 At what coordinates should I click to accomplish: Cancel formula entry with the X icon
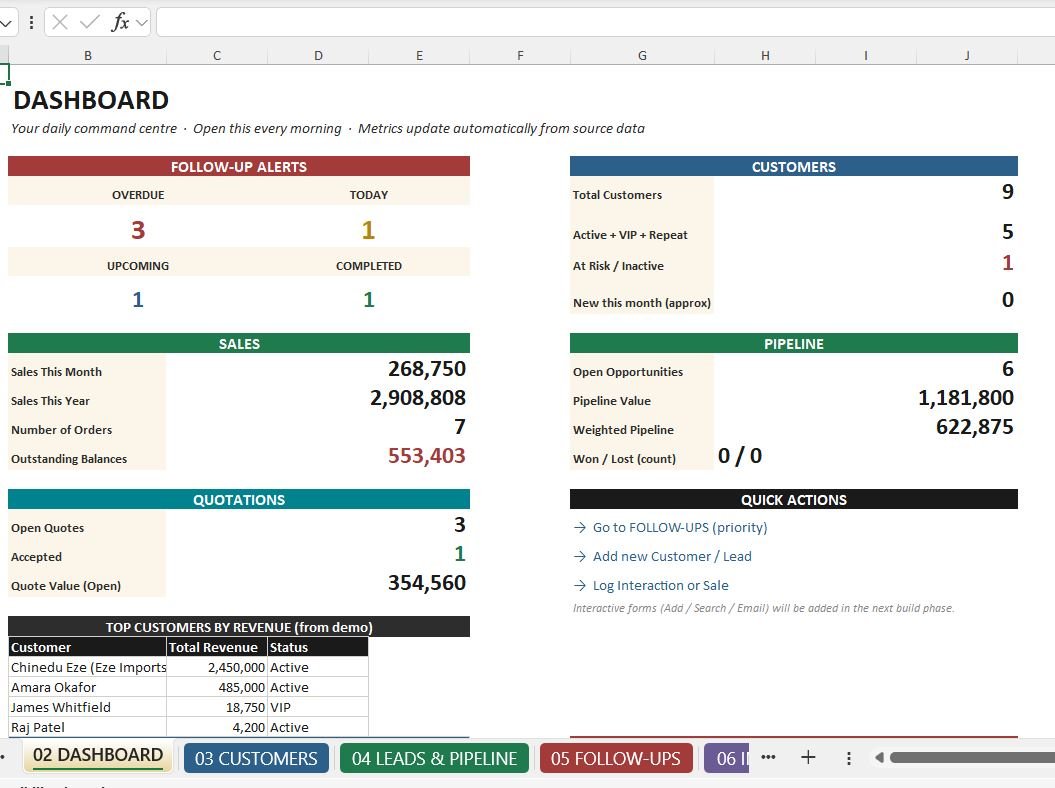(x=60, y=22)
